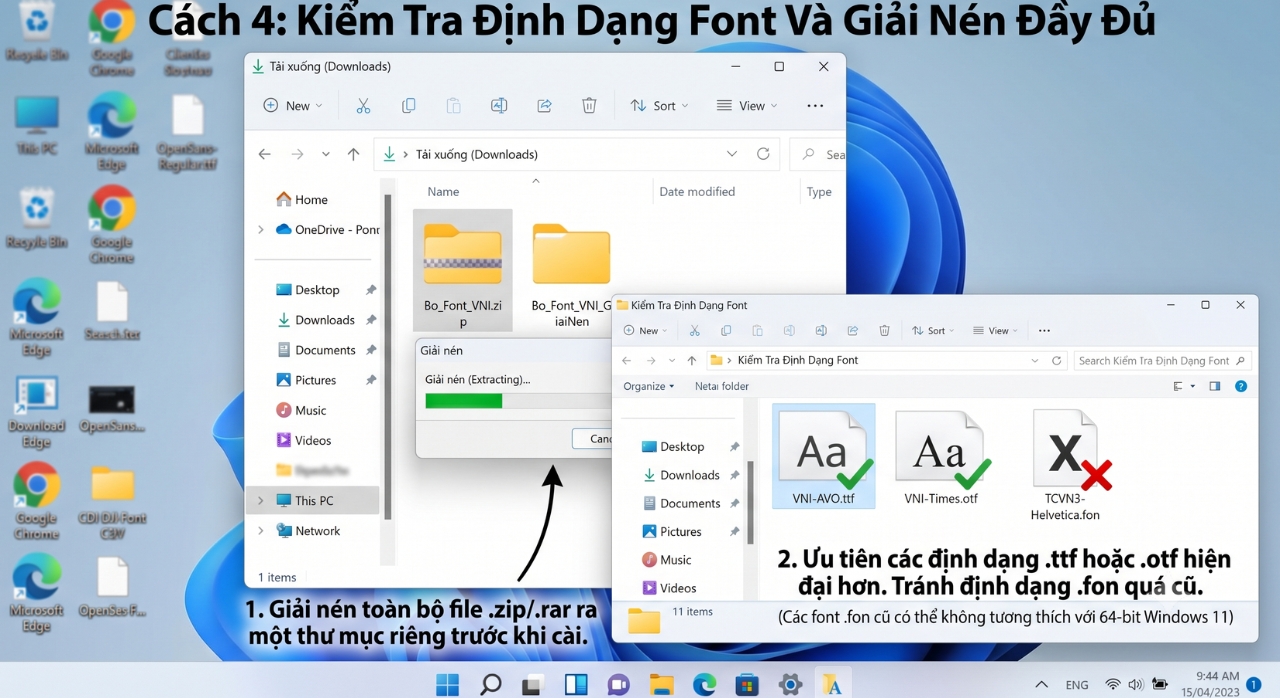This screenshot has height=698, width=1280.
Task: Click the Giải nén green progress bar
Action: [463, 401]
